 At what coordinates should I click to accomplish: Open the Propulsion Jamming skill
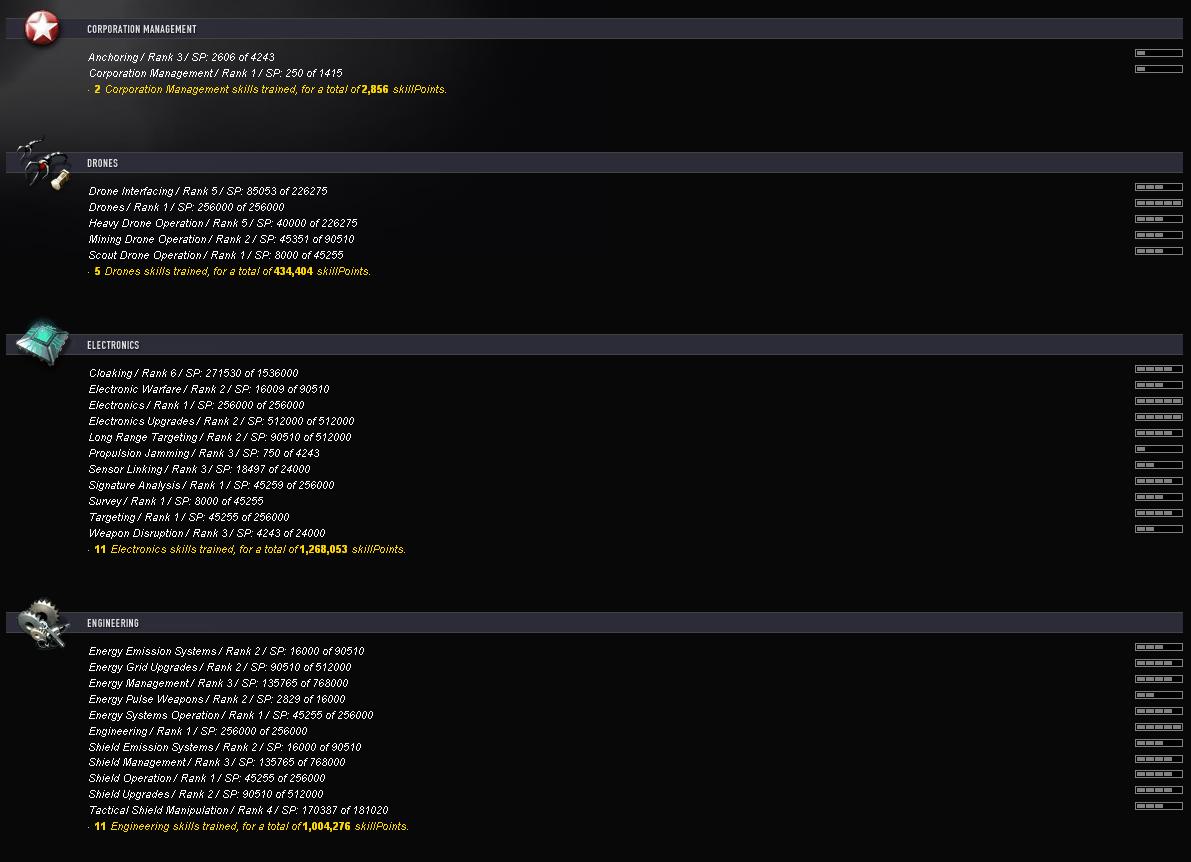pos(204,453)
